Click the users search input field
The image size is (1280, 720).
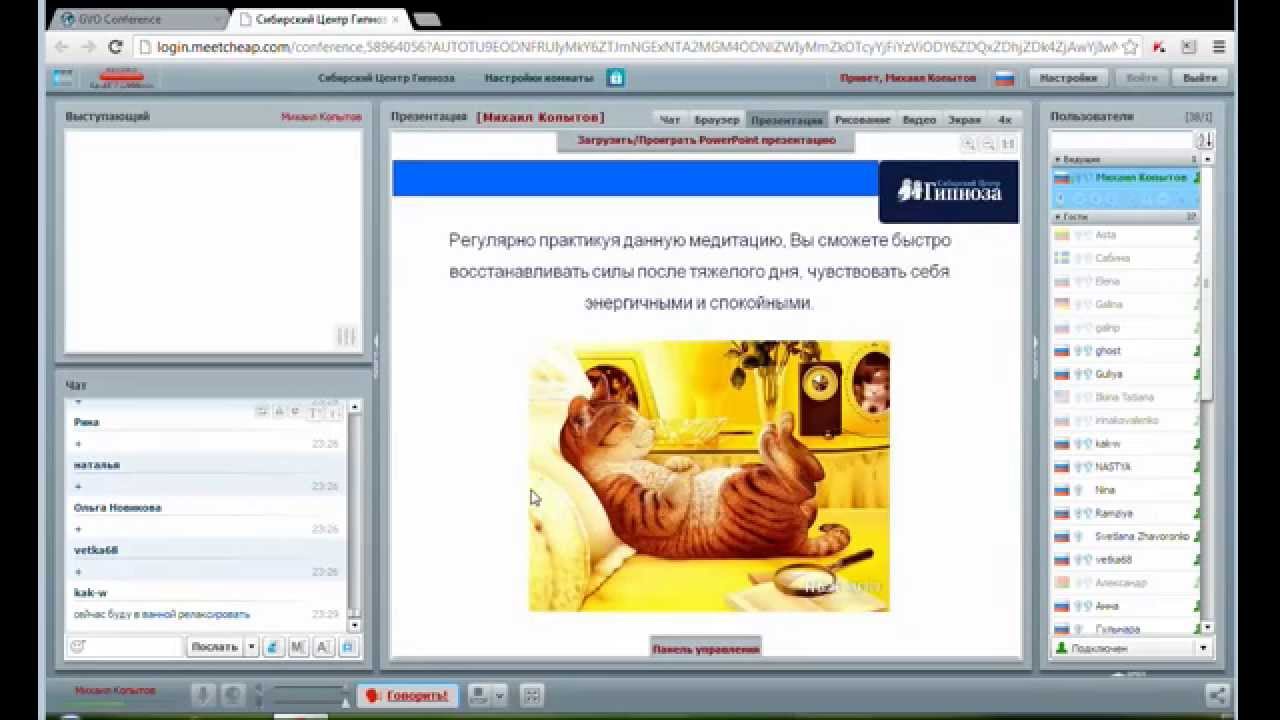tap(1122, 141)
